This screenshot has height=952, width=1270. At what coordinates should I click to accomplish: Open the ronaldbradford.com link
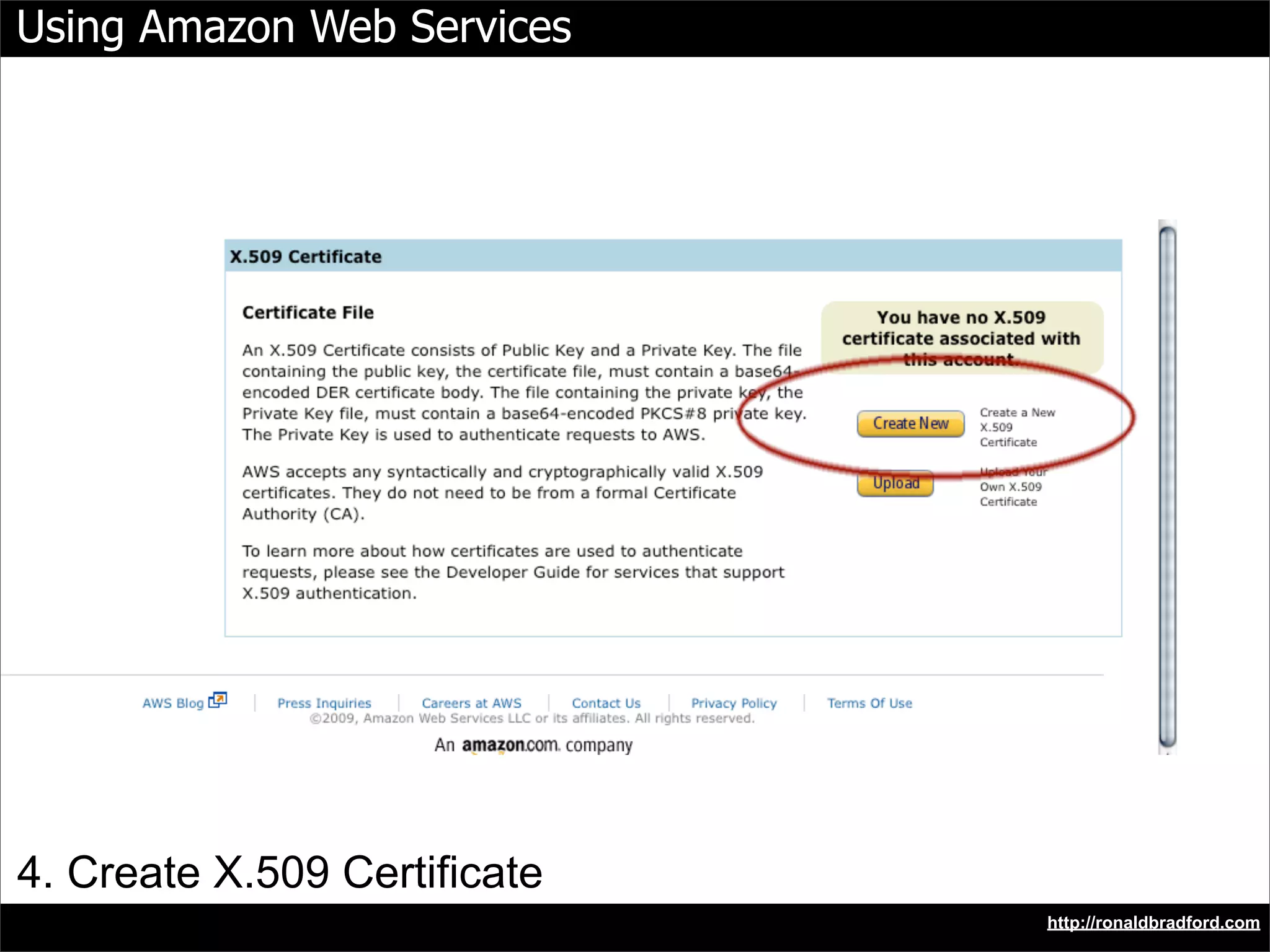[1153, 922]
